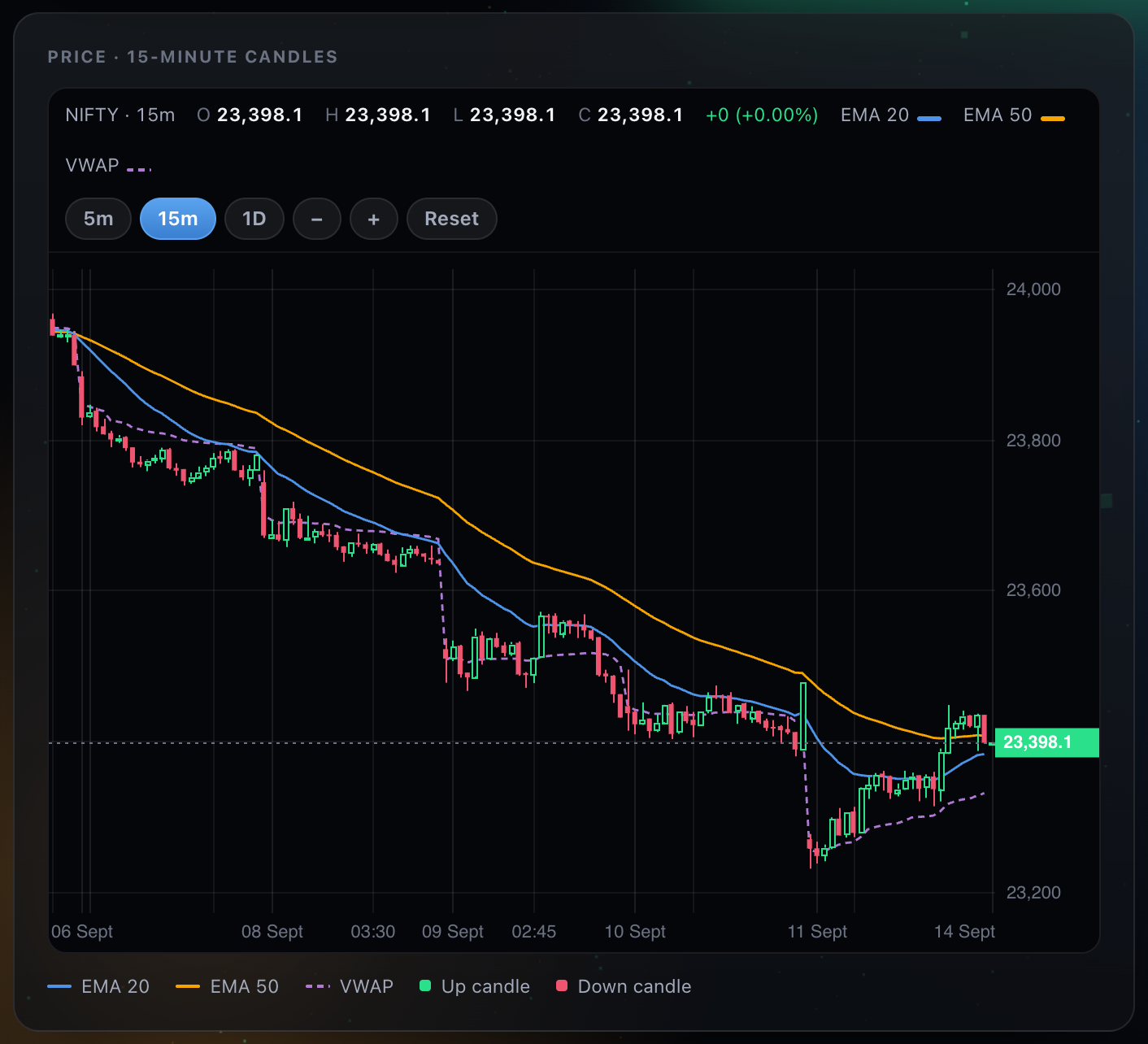
Task: Click the green Up candle legend square
Action: 424,986
